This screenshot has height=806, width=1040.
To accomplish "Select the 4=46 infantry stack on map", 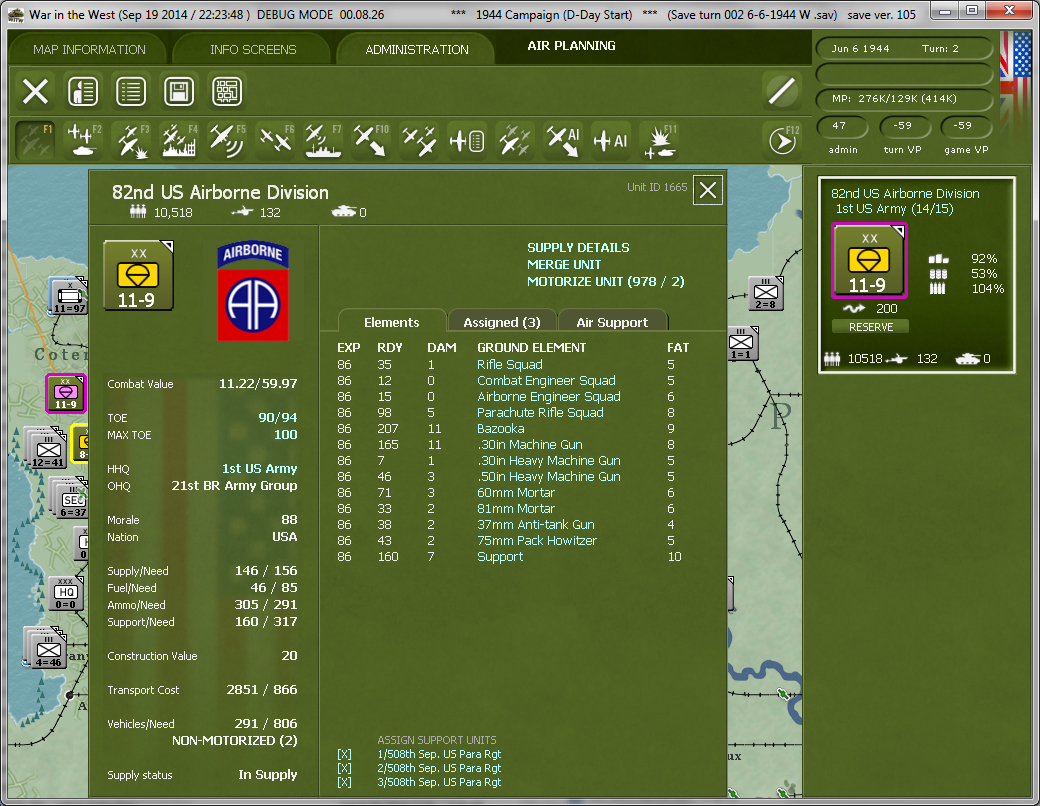I will (46, 647).
